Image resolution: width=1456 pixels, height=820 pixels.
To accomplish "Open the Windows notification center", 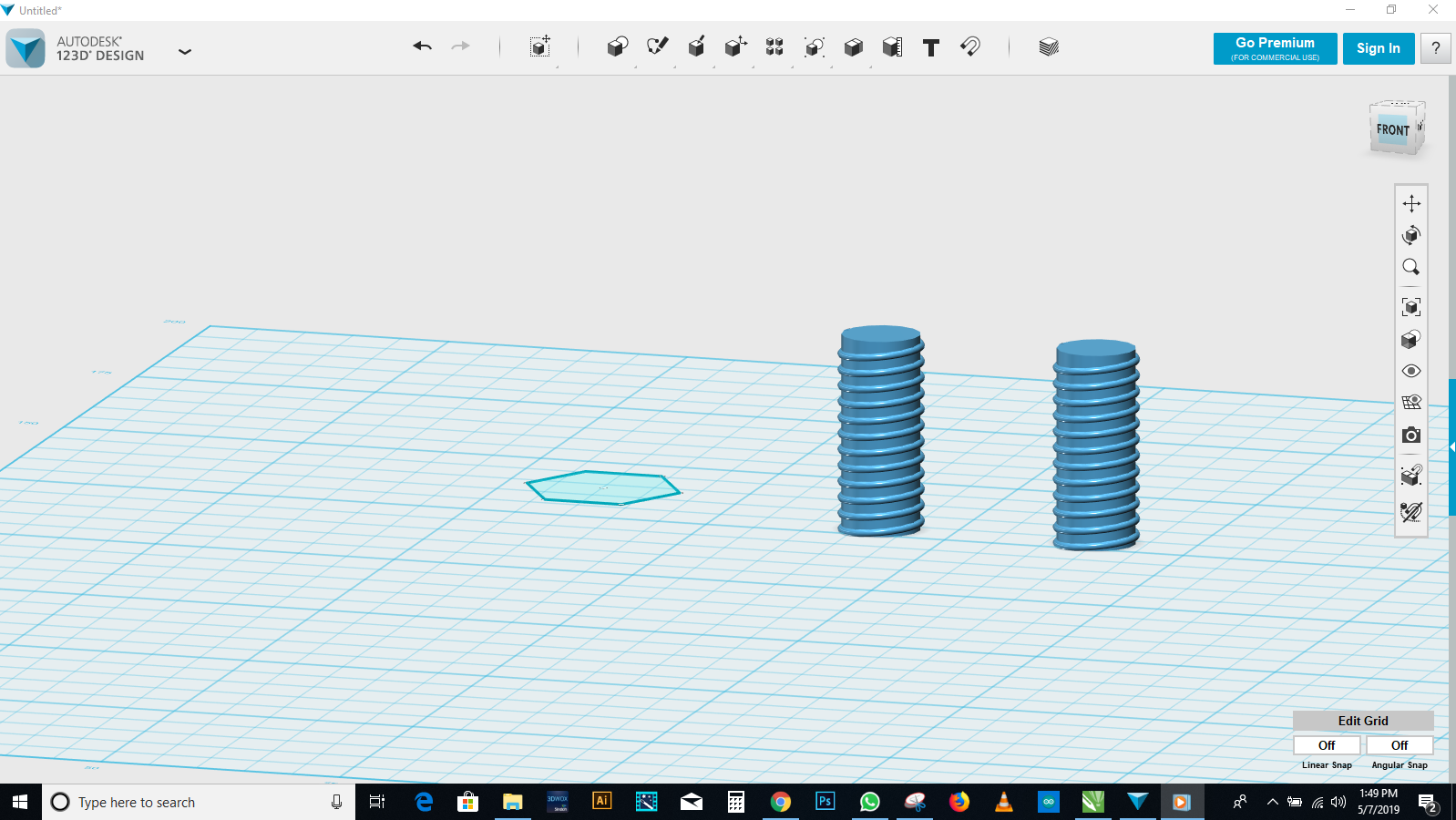I will 1428,803.
